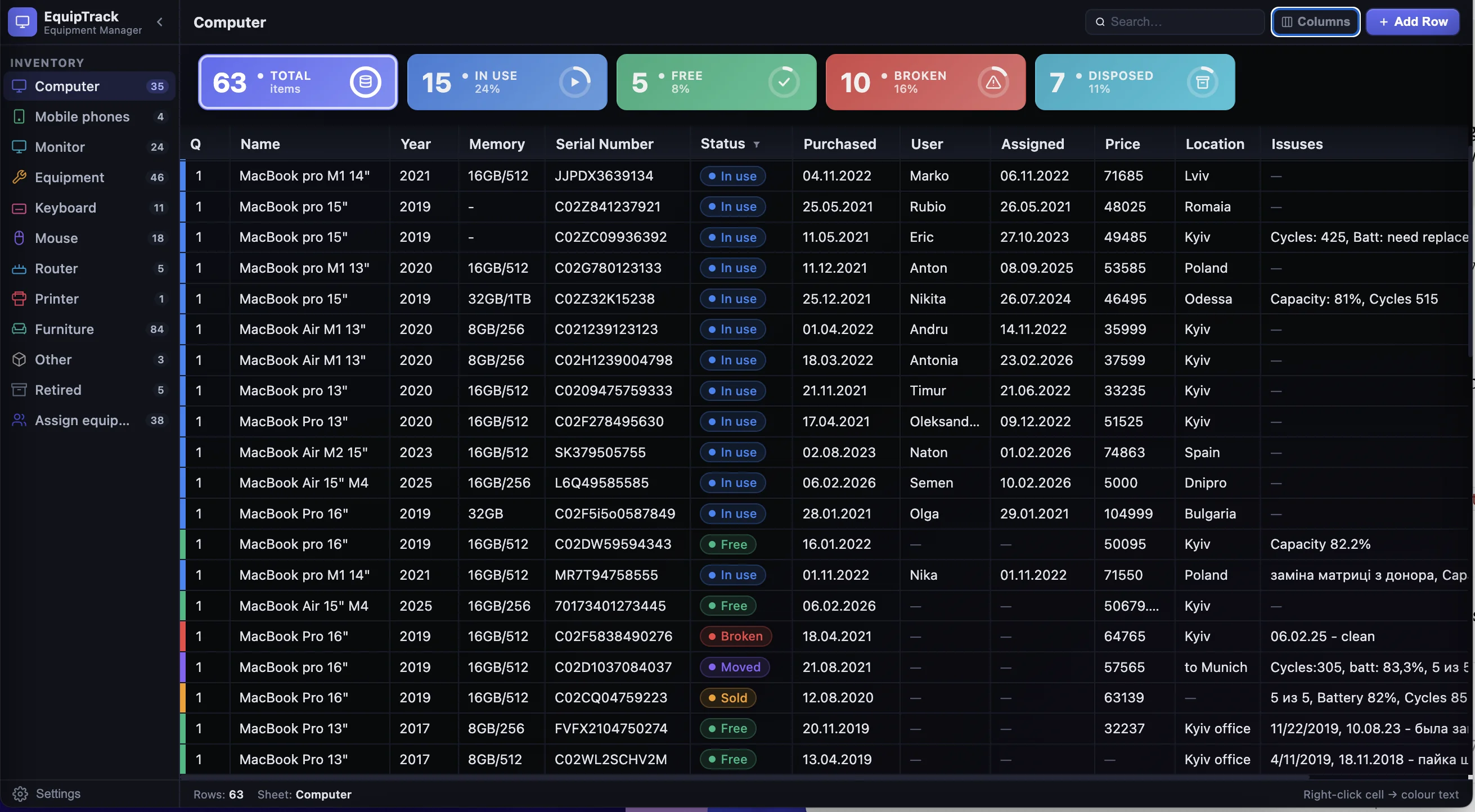
Task: Click the location cell to Munich
Action: click(1216, 667)
